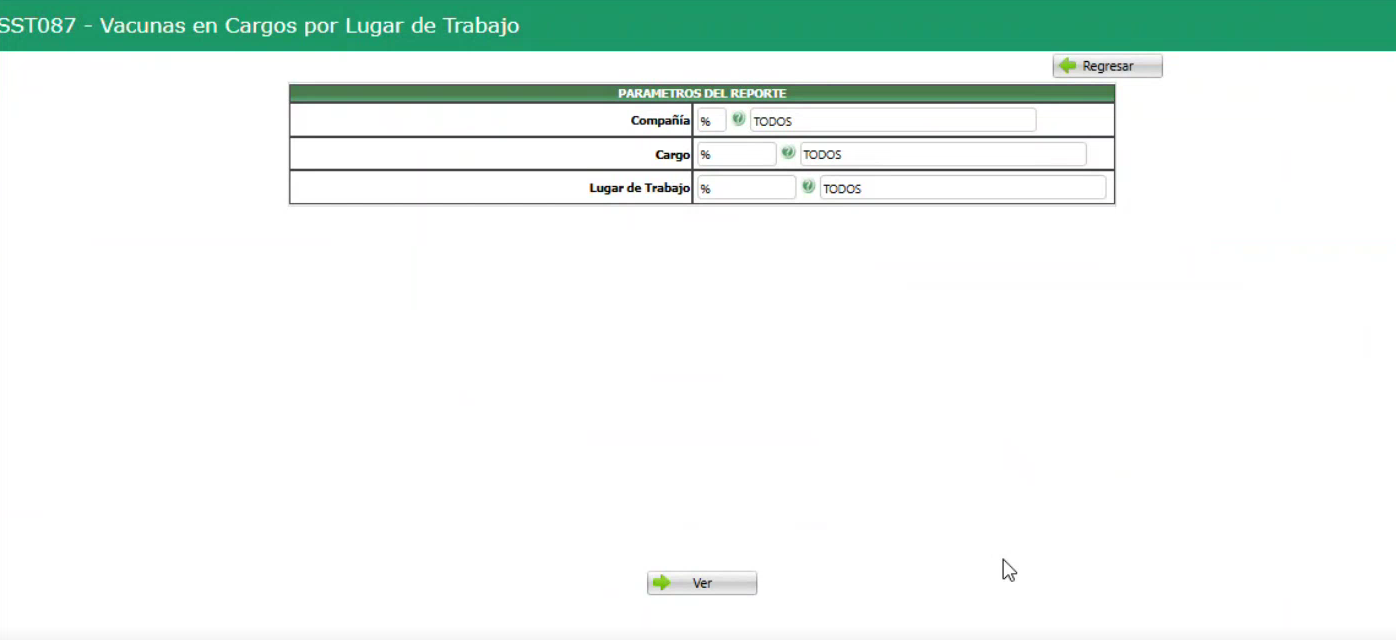Viewport: 1396px width, 640px height.
Task: Click the Lugar de Trabajo row label
Action: click(638, 187)
